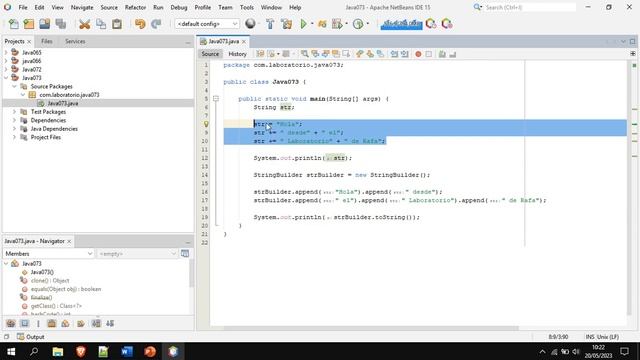Select Project Files node

[x=45, y=137]
